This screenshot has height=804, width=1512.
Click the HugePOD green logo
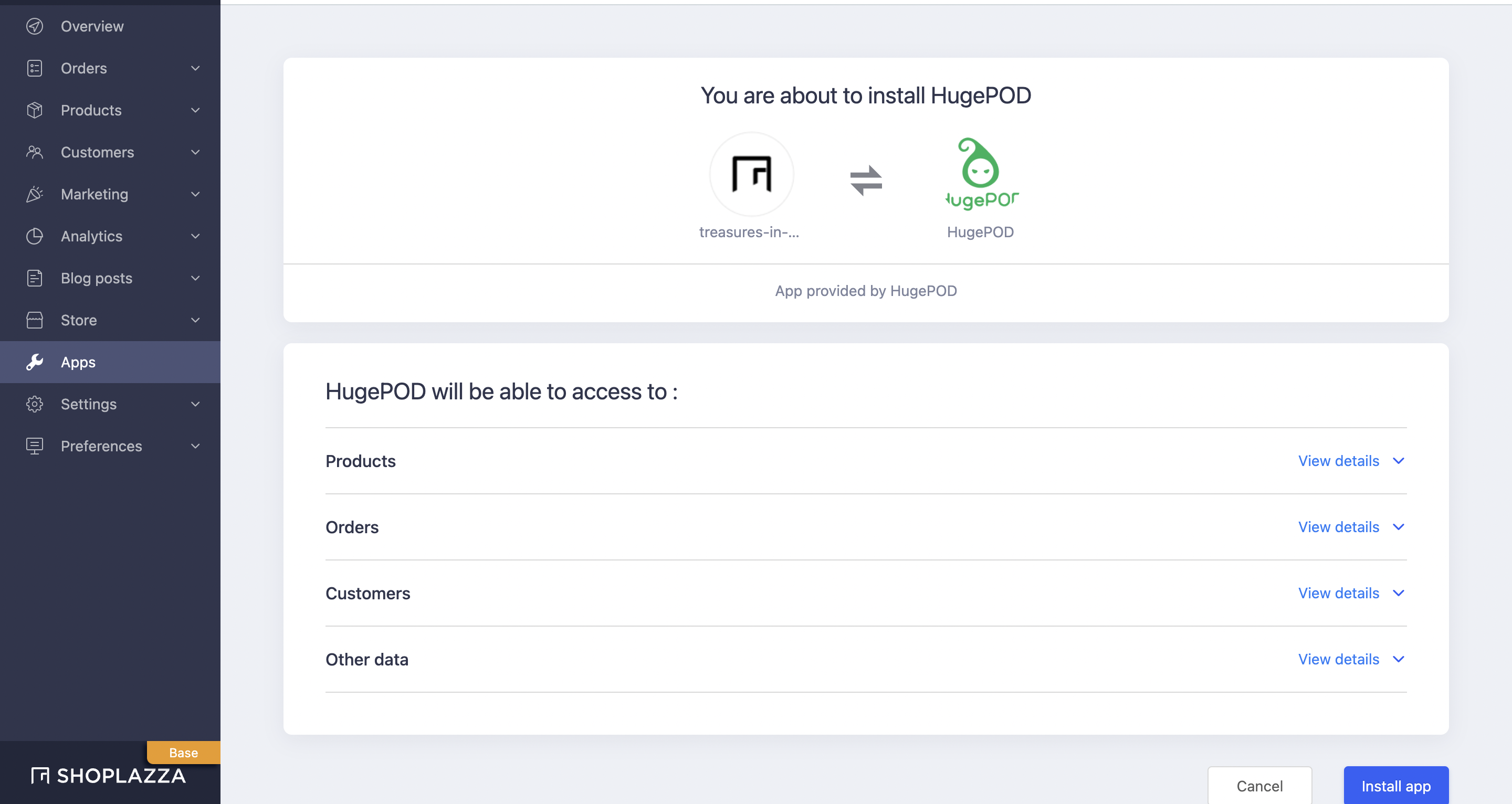(980, 174)
